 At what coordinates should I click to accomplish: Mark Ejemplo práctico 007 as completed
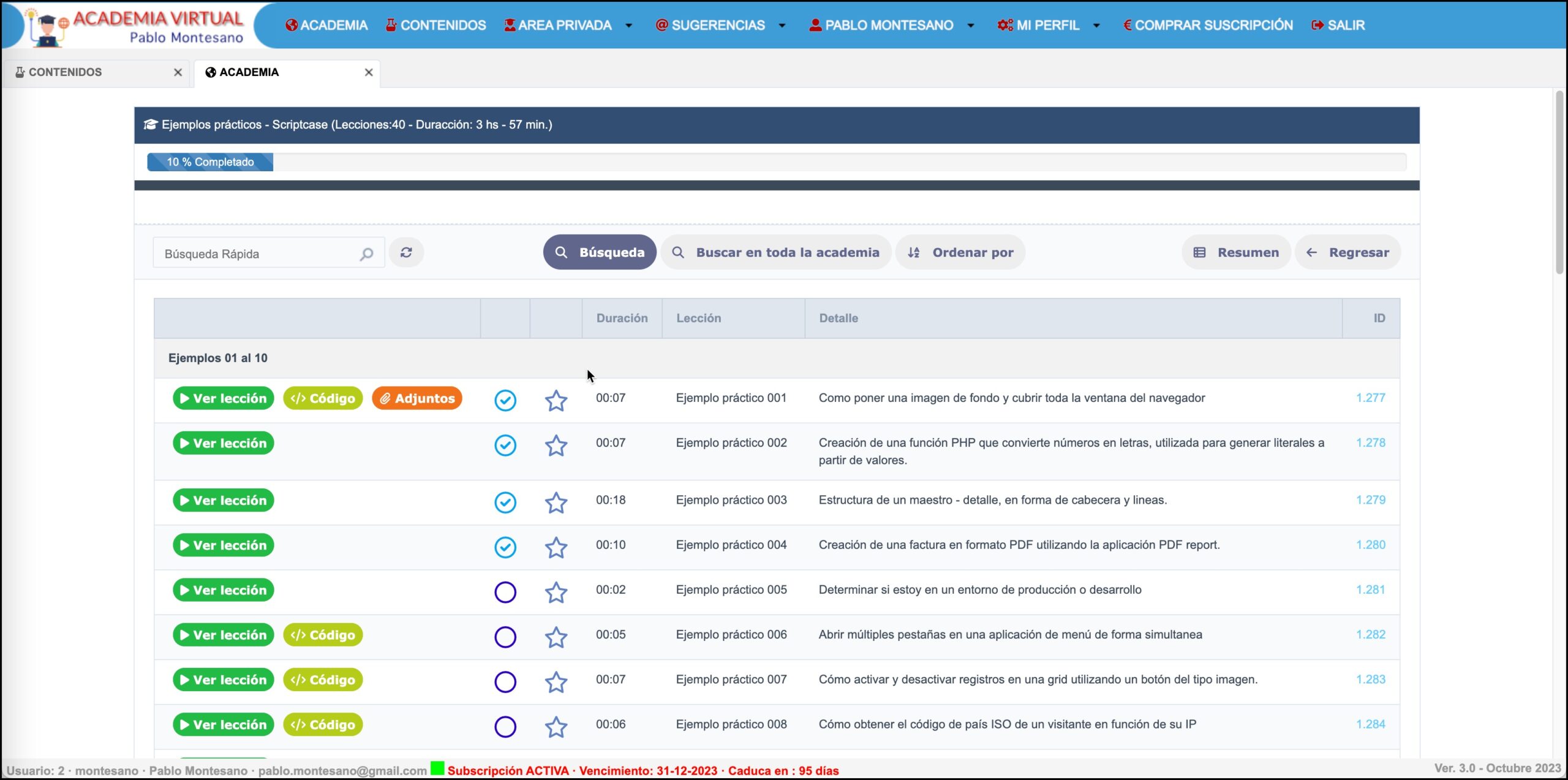pyautogui.click(x=505, y=681)
